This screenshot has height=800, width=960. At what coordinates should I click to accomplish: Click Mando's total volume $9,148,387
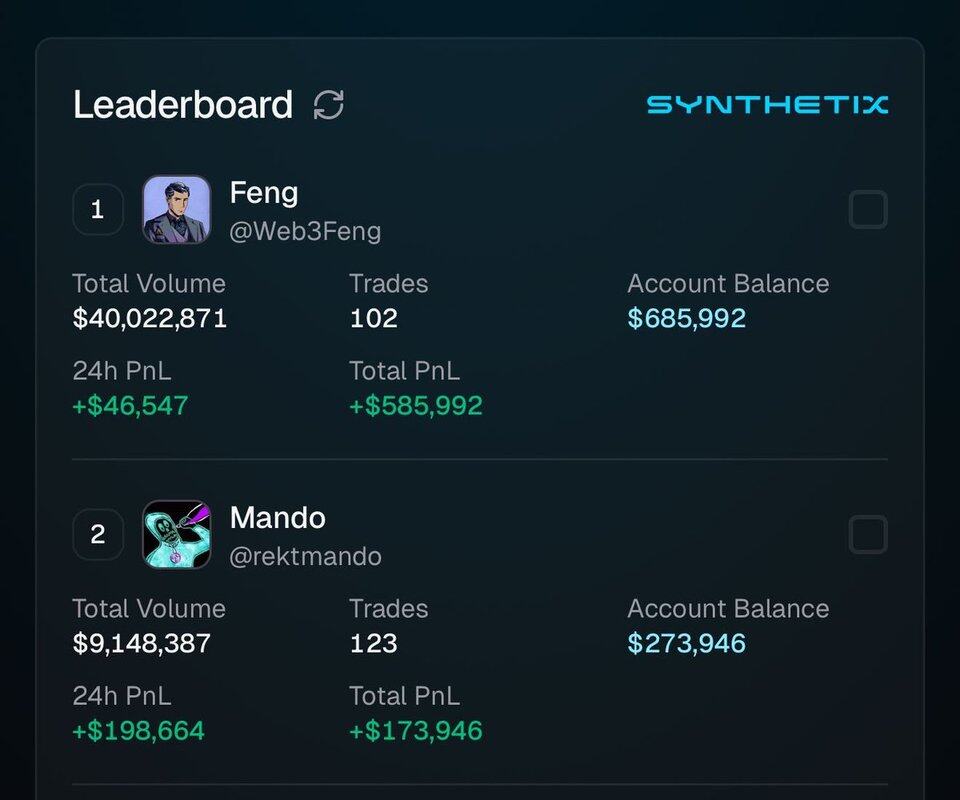pyautogui.click(x=142, y=643)
